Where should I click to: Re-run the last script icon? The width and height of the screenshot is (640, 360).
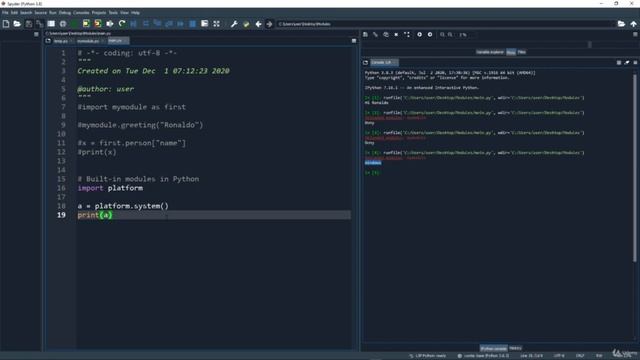(122, 24)
